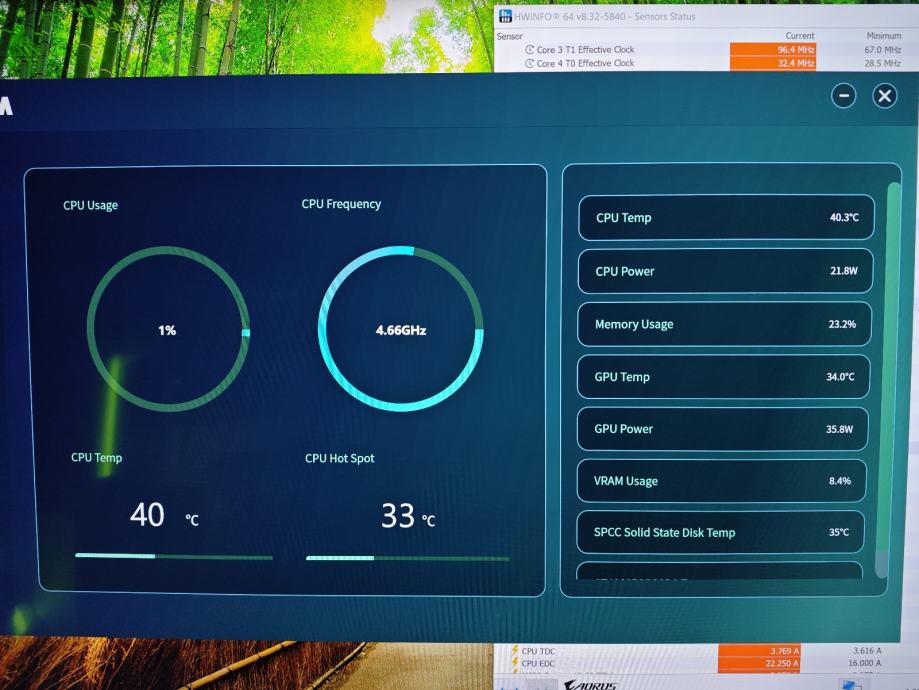Select SPCC Solid State Disk Temp card
Viewport: 919px width, 690px height.
point(720,532)
